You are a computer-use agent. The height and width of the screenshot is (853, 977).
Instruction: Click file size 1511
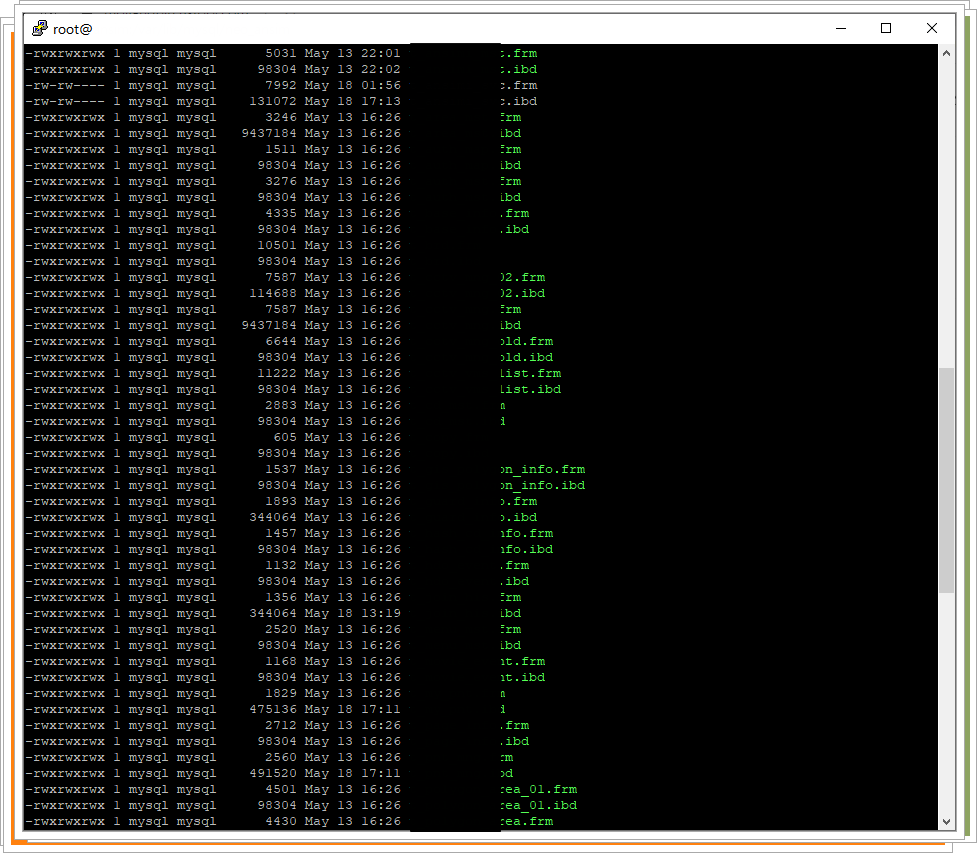pos(281,150)
